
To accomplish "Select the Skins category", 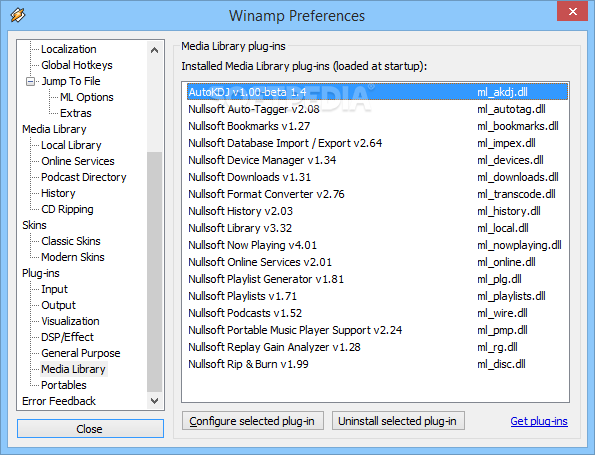I will [34, 225].
